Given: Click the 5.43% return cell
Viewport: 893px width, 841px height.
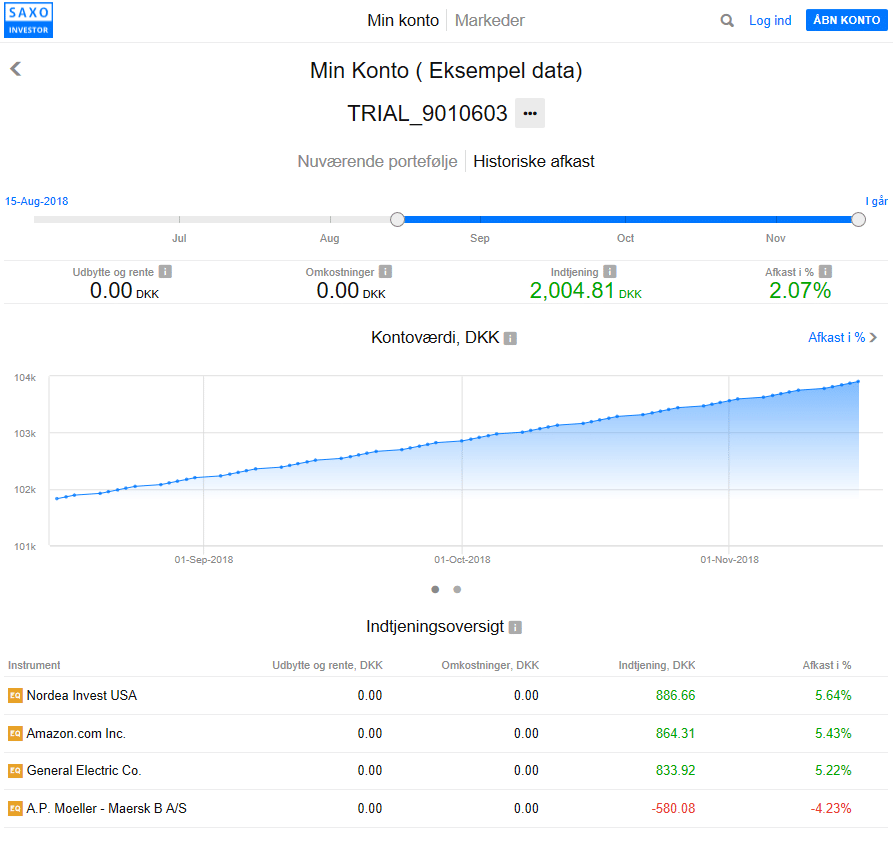Looking at the screenshot, I should (833, 733).
